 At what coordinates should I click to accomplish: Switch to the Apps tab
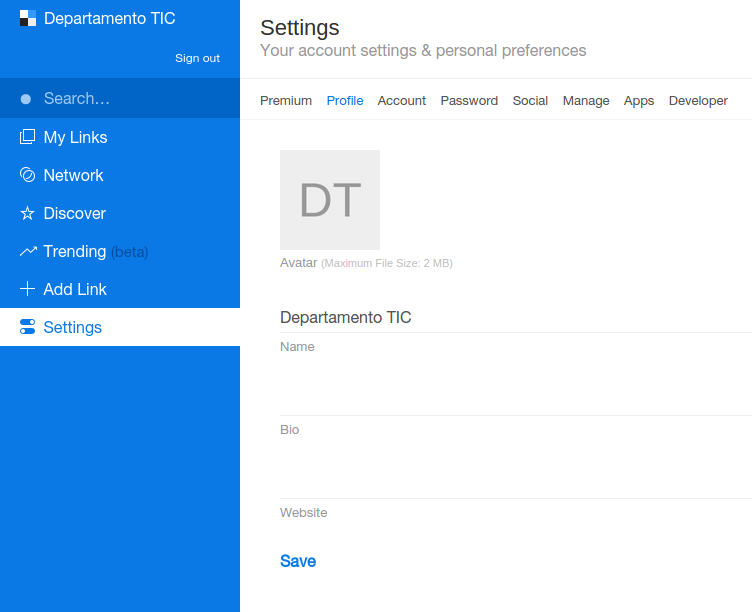click(639, 101)
